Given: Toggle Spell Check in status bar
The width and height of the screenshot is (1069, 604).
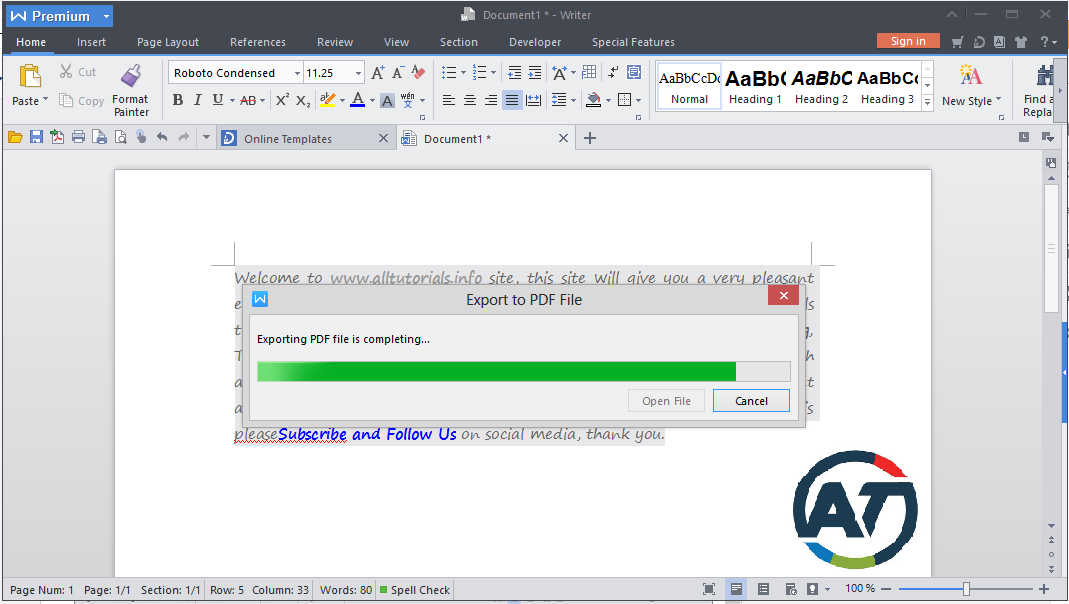Looking at the screenshot, I should coord(415,590).
